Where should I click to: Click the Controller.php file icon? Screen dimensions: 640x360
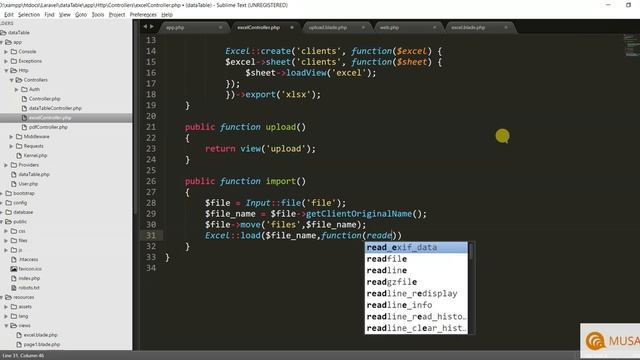24,99
